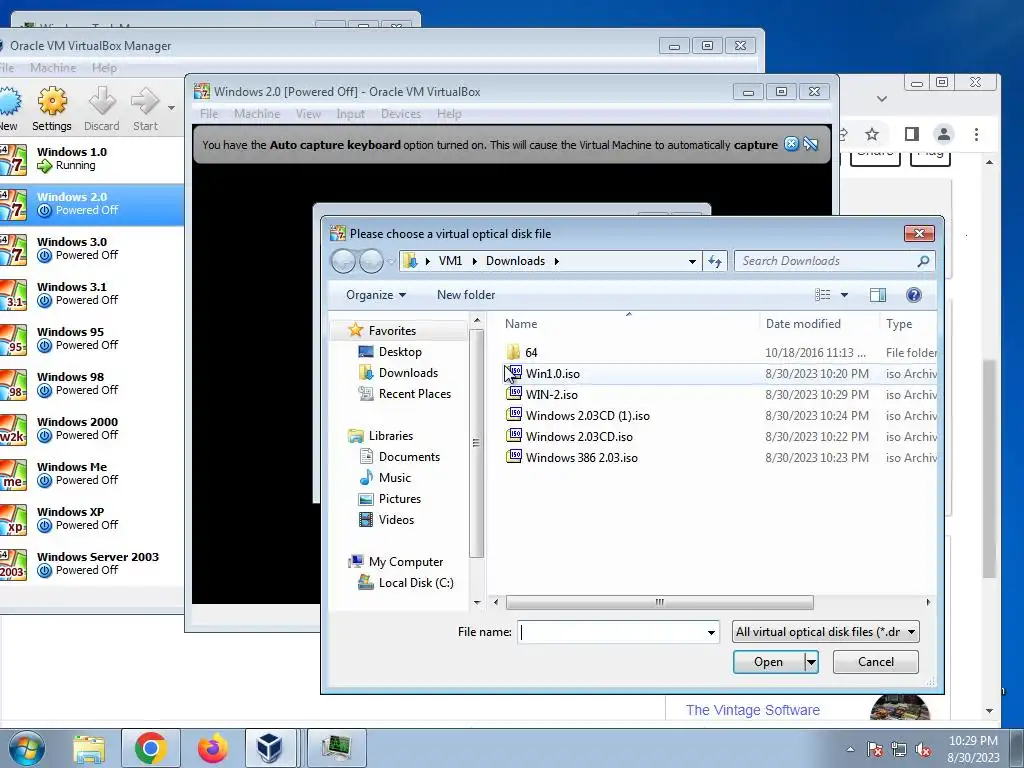Open the View menu in Windows 2.0 VM window
Screen dimensions: 1024x768
pyautogui.click(x=308, y=114)
